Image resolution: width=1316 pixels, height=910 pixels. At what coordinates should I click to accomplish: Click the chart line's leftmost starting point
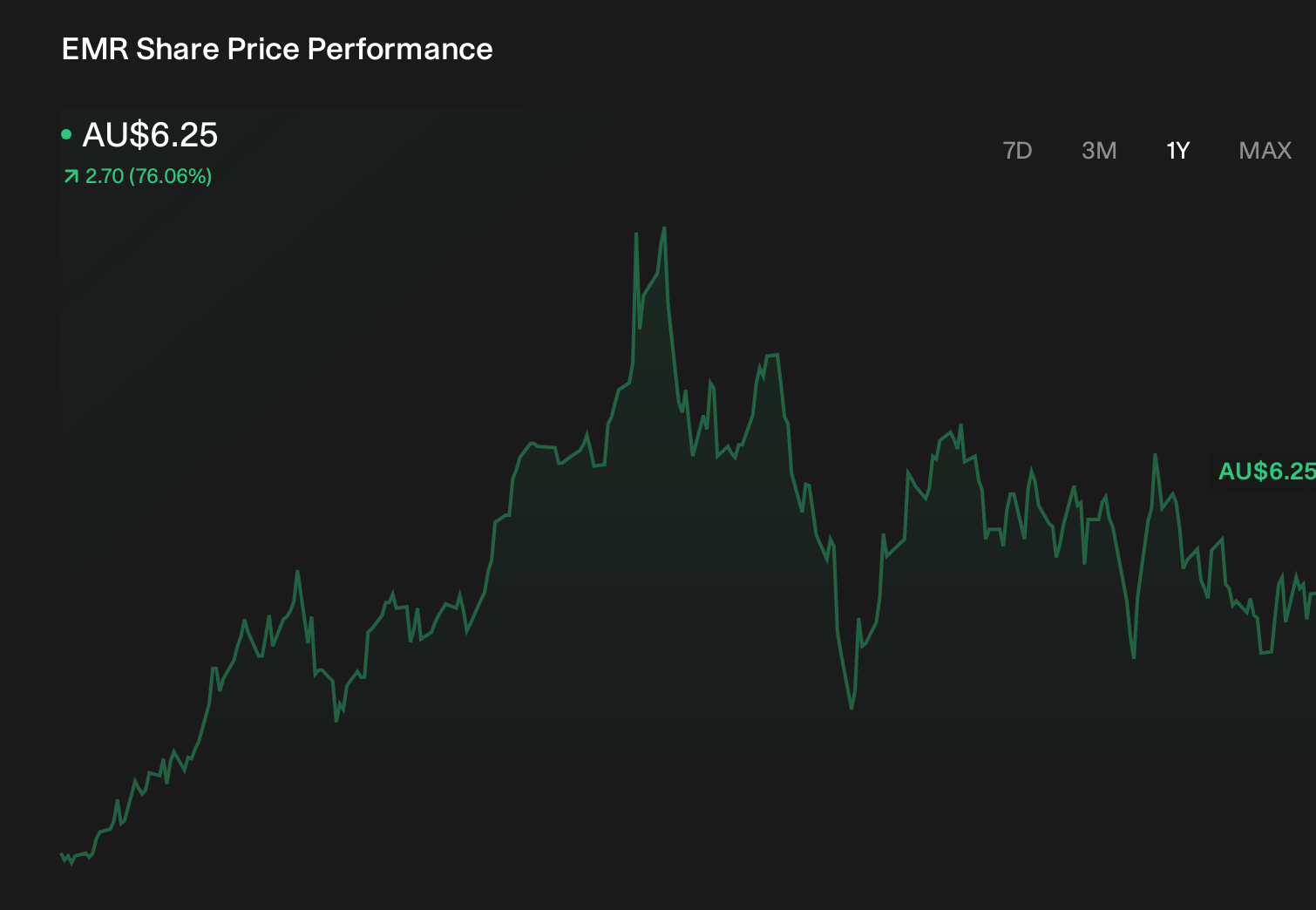pyautogui.click(x=61, y=854)
